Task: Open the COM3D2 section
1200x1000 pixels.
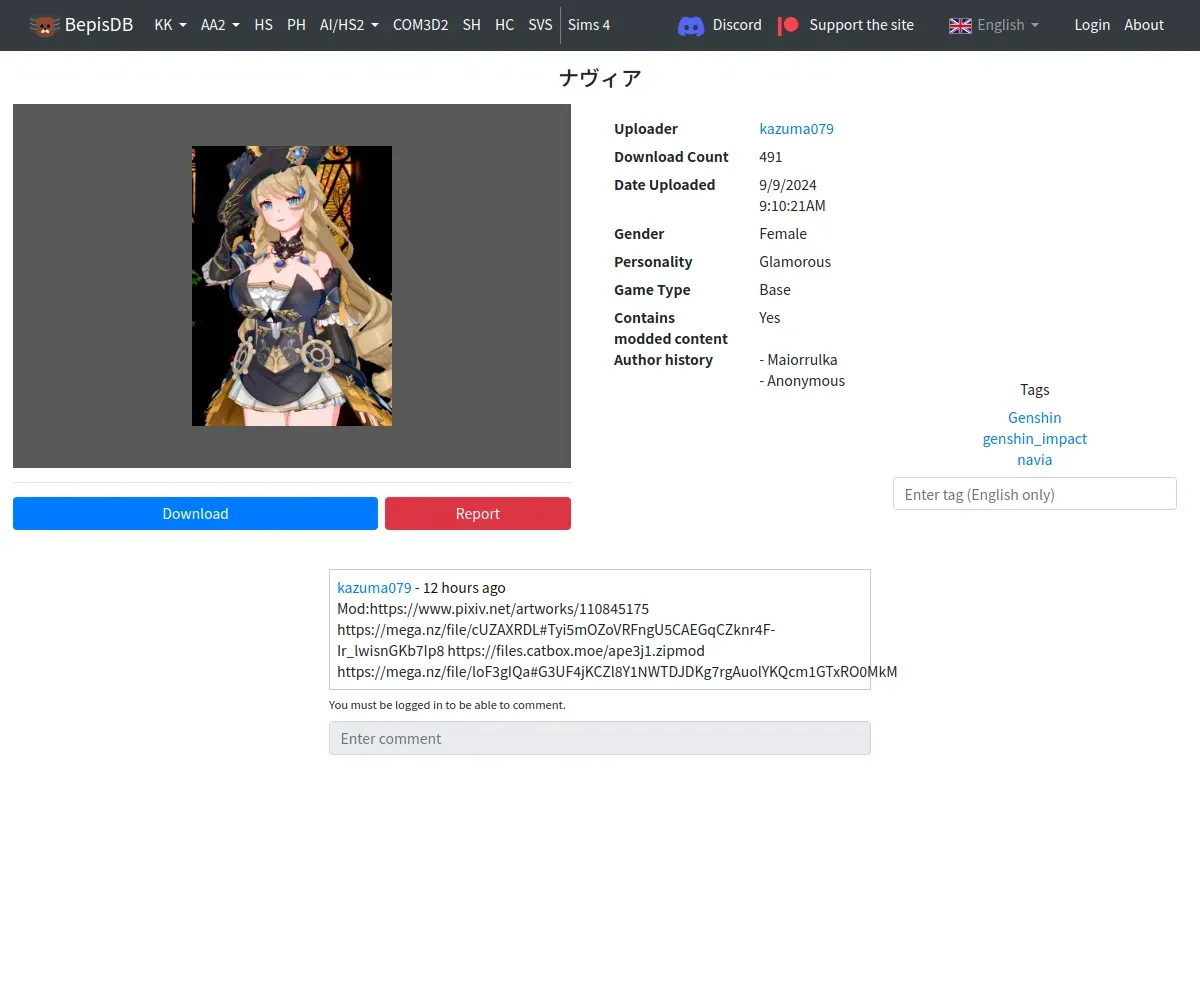Action: tap(420, 25)
